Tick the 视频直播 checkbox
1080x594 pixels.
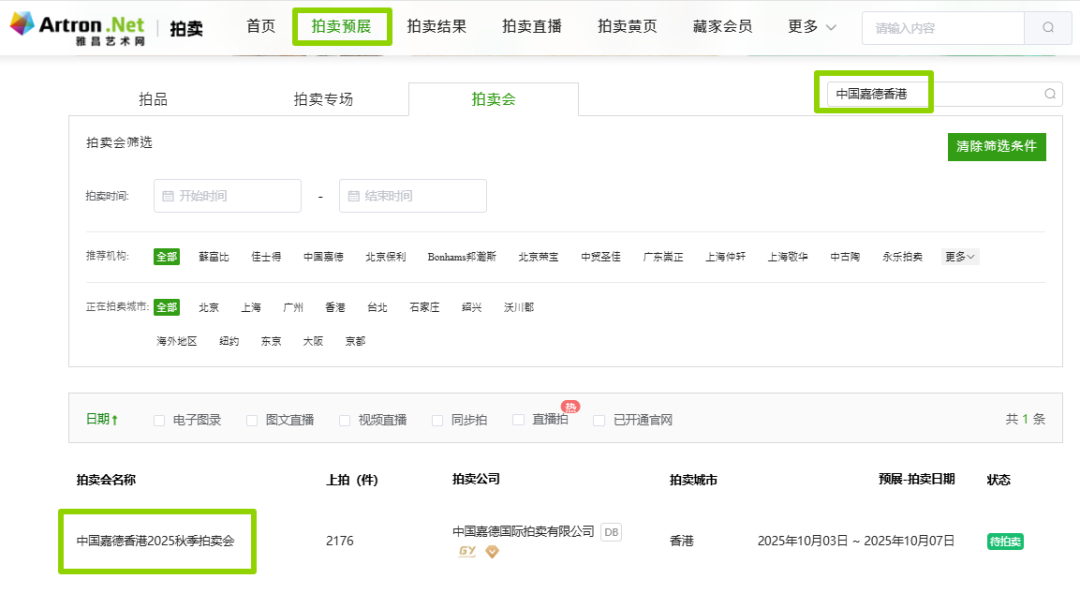tap(344, 420)
